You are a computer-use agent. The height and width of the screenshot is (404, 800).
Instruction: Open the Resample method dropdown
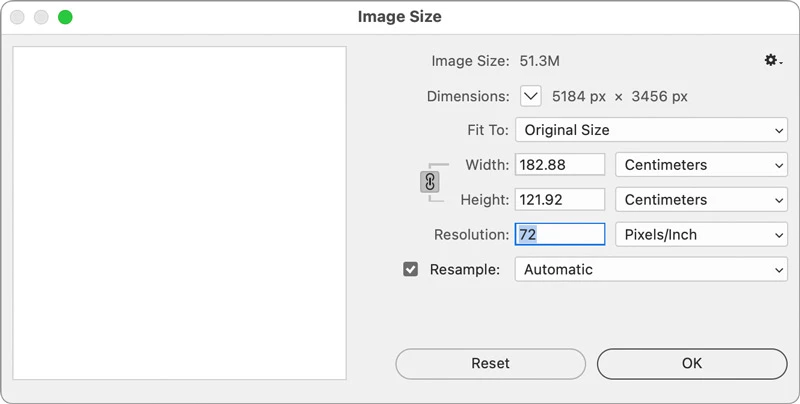coord(651,269)
